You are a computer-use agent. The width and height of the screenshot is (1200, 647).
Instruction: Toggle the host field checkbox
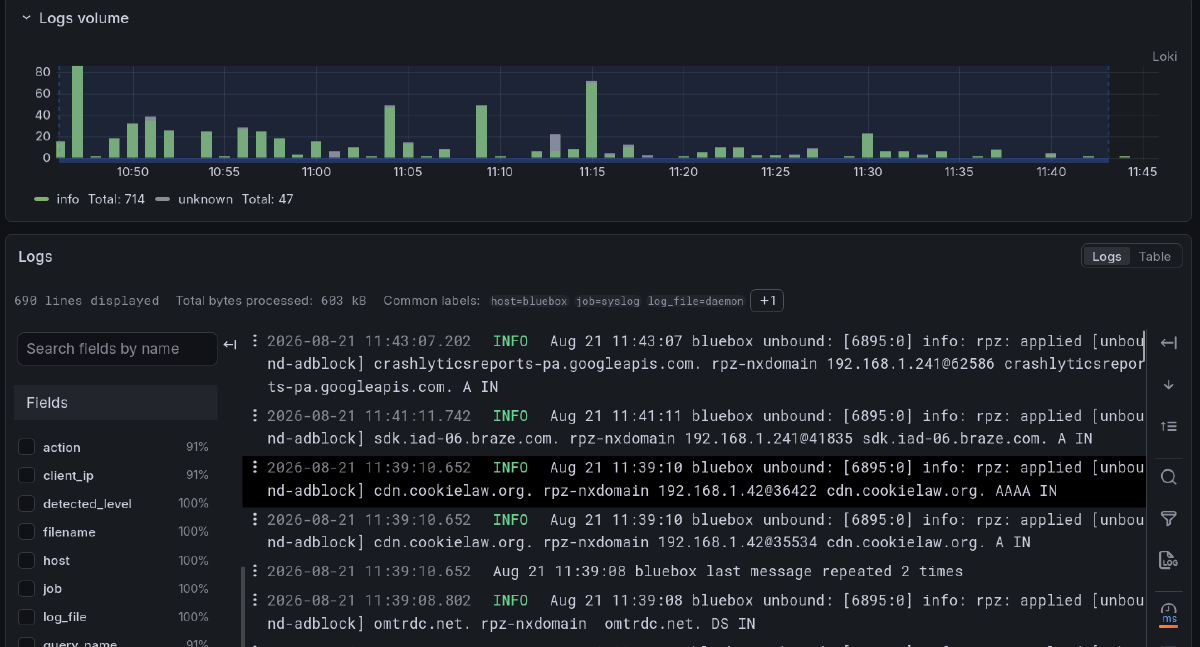coord(26,560)
